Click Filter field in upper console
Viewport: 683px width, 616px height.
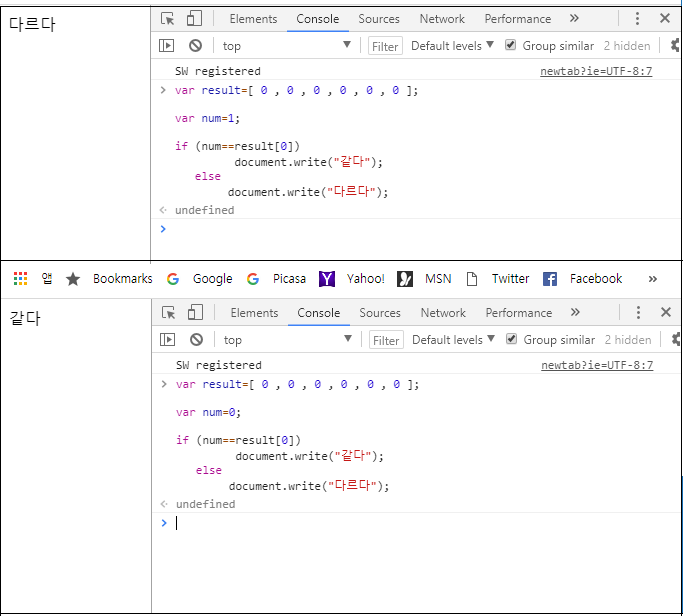pos(385,46)
